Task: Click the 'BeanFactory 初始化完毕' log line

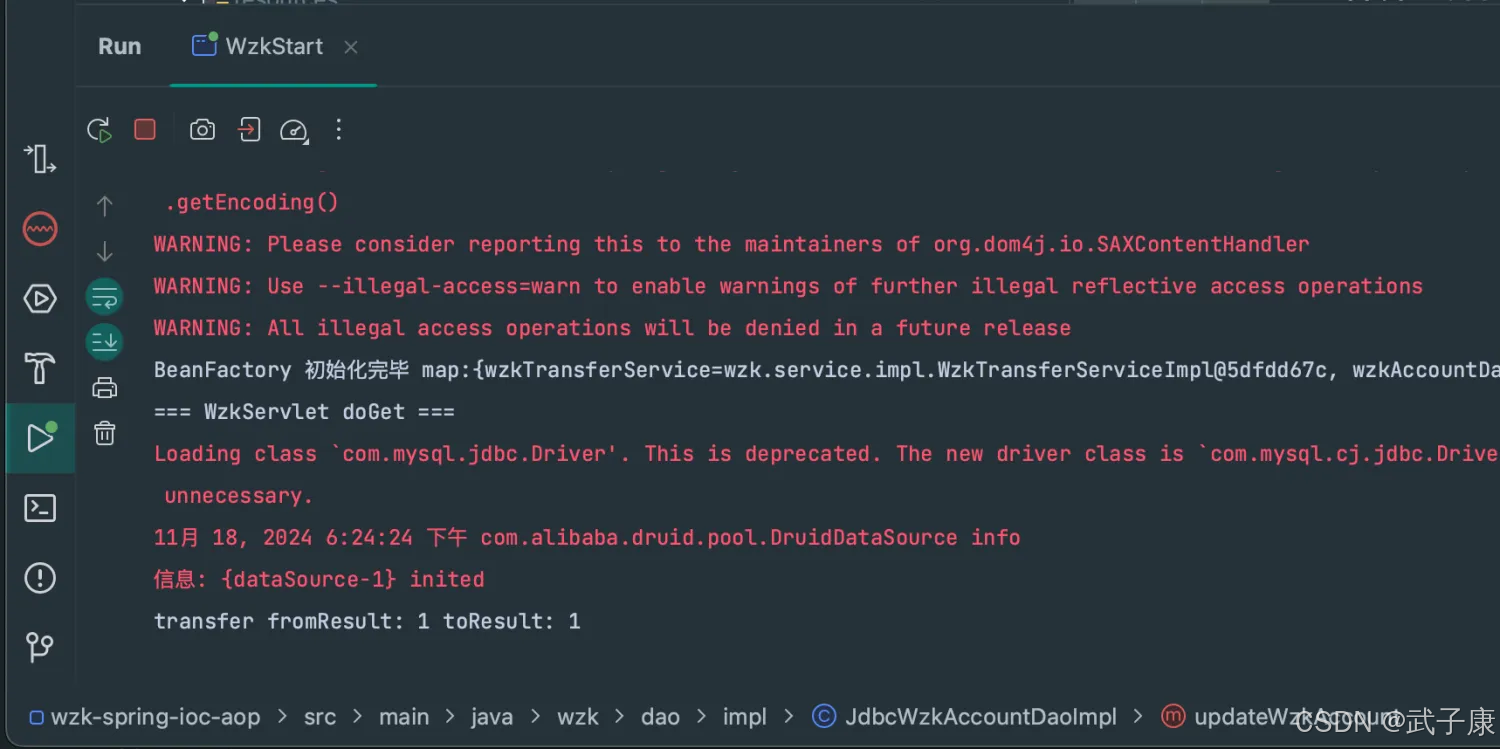Action: point(826,370)
